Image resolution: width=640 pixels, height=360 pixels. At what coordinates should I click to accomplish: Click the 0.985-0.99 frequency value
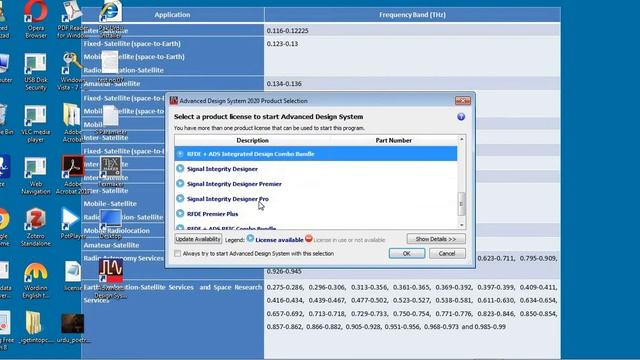coord(490,327)
